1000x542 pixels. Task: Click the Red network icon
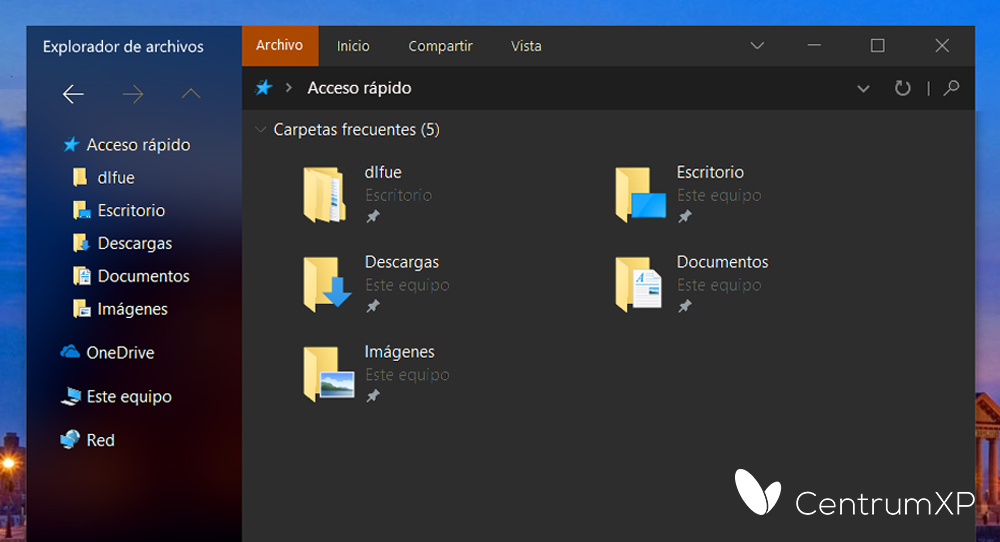[70, 439]
